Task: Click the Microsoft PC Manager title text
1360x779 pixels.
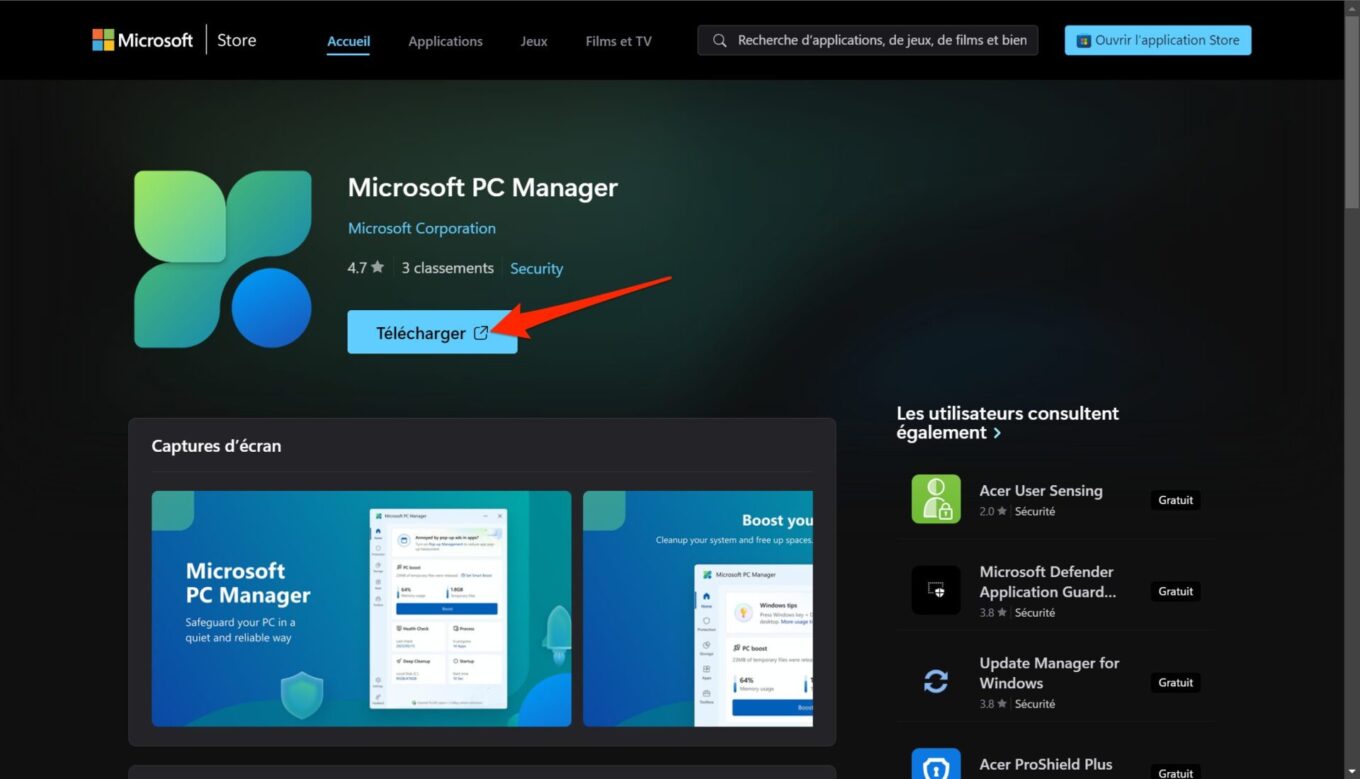Action: pyautogui.click(x=483, y=187)
